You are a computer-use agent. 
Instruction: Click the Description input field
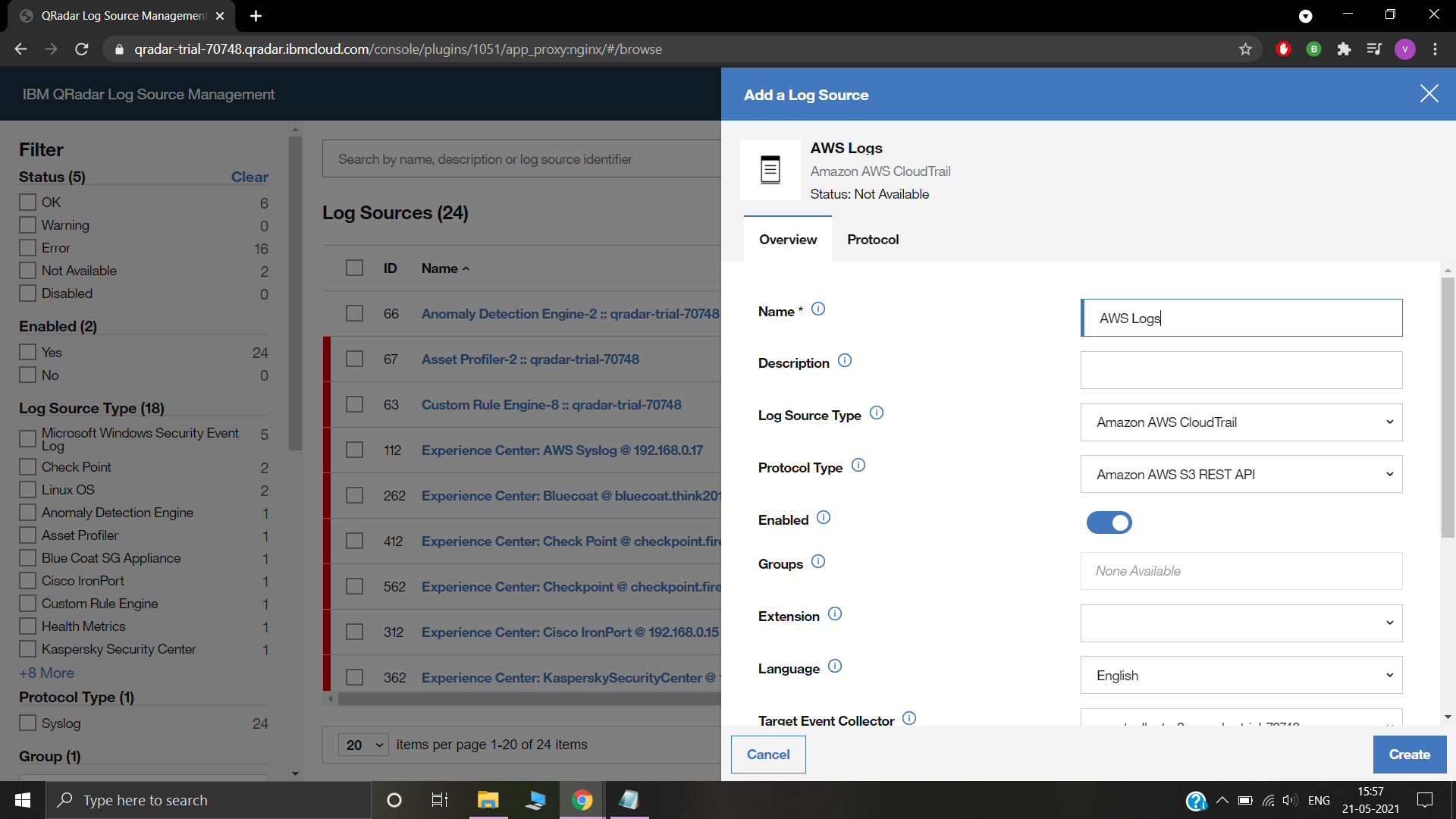[1241, 370]
